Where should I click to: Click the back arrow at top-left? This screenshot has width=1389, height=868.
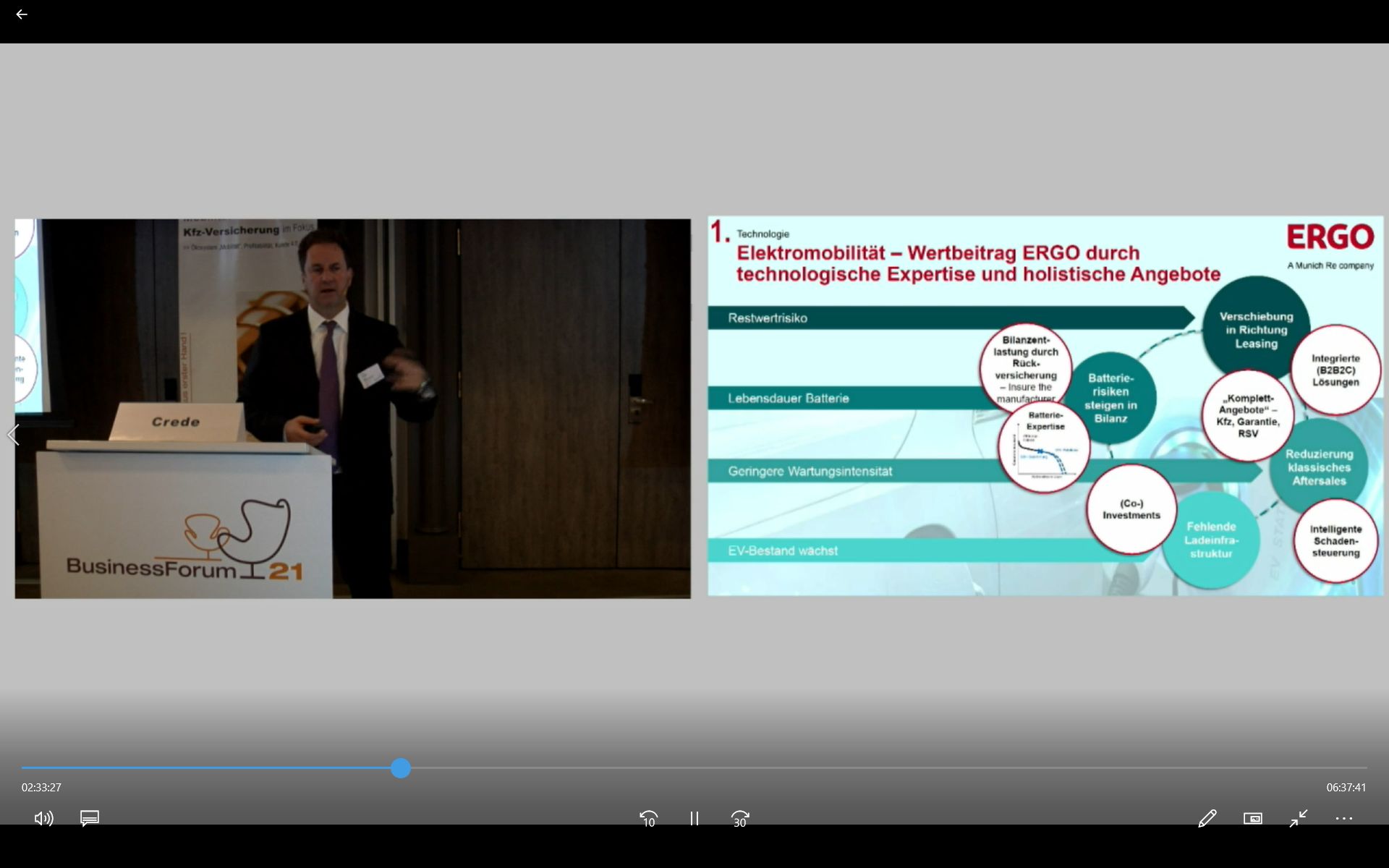coord(22,14)
